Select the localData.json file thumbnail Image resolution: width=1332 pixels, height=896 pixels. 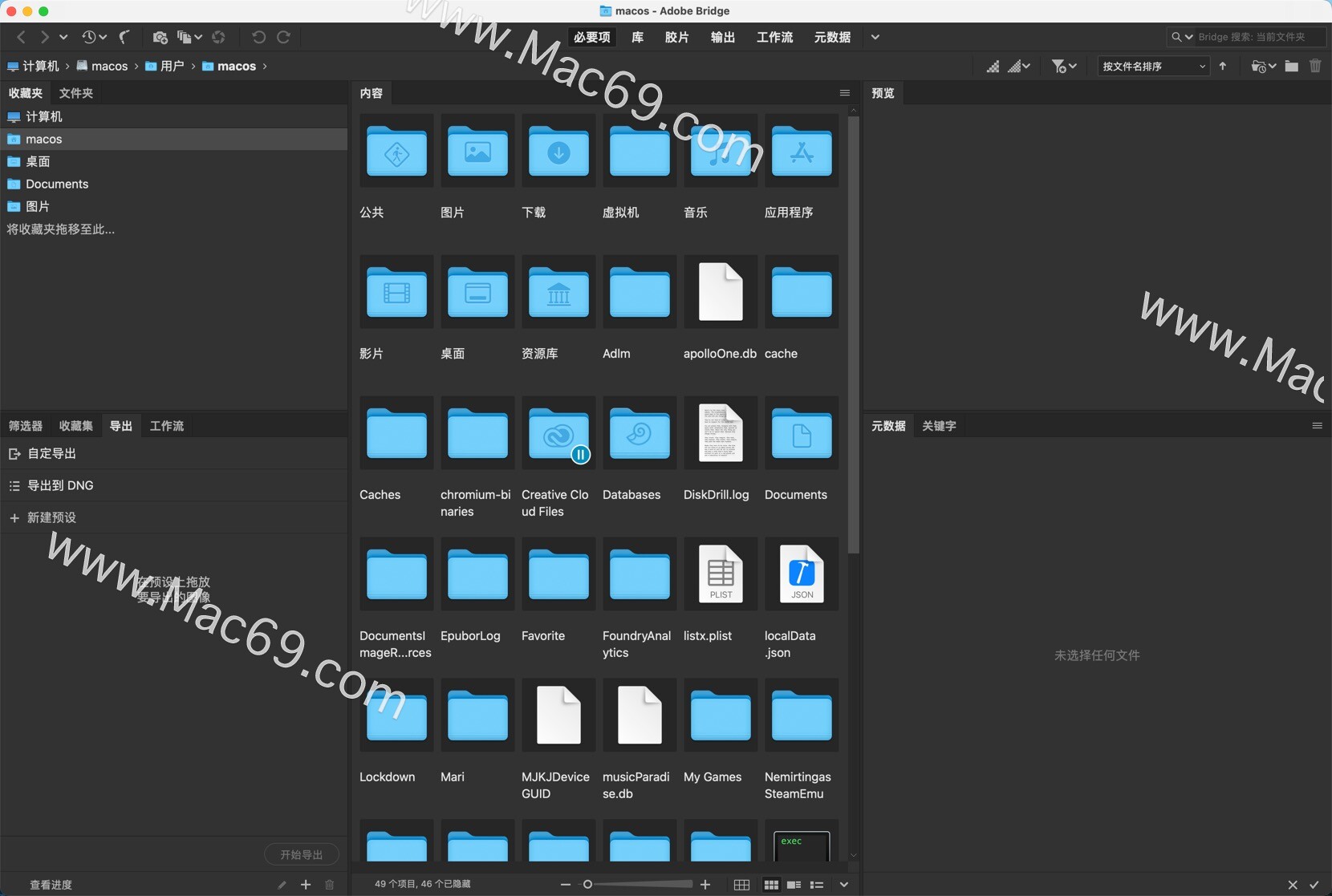(802, 574)
